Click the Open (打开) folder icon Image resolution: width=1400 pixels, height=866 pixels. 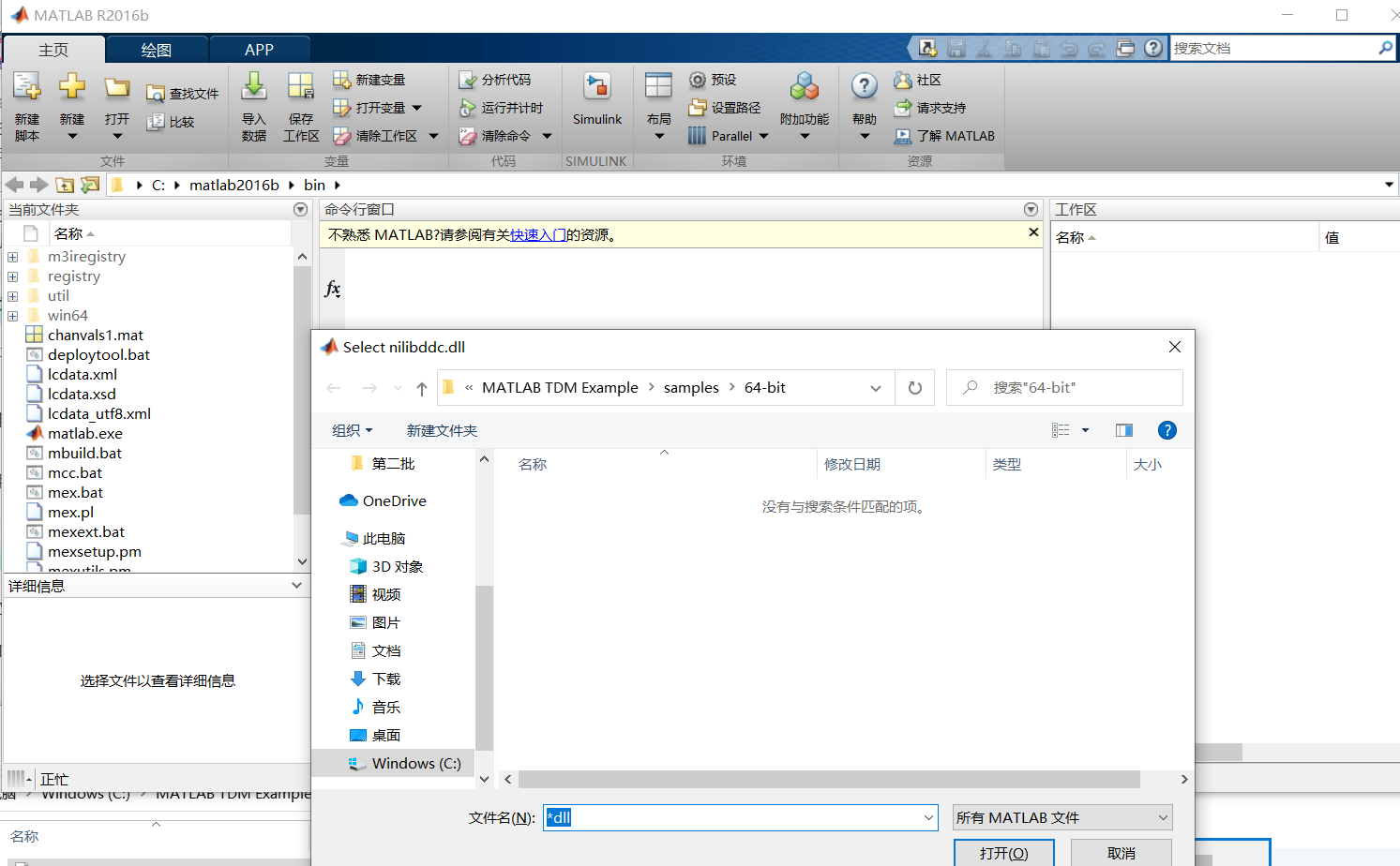click(x=117, y=88)
